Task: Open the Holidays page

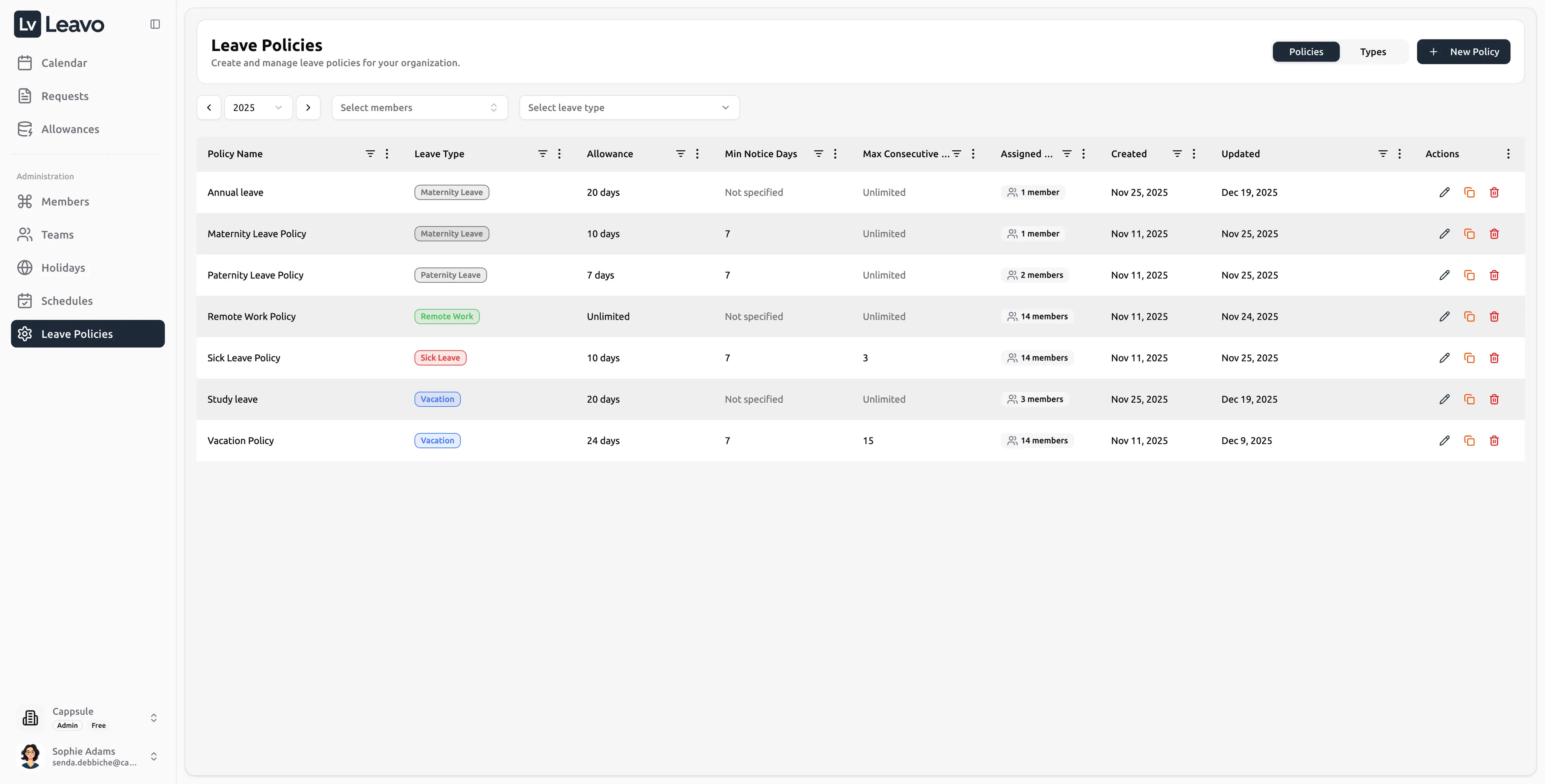Action: click(63, 268)
